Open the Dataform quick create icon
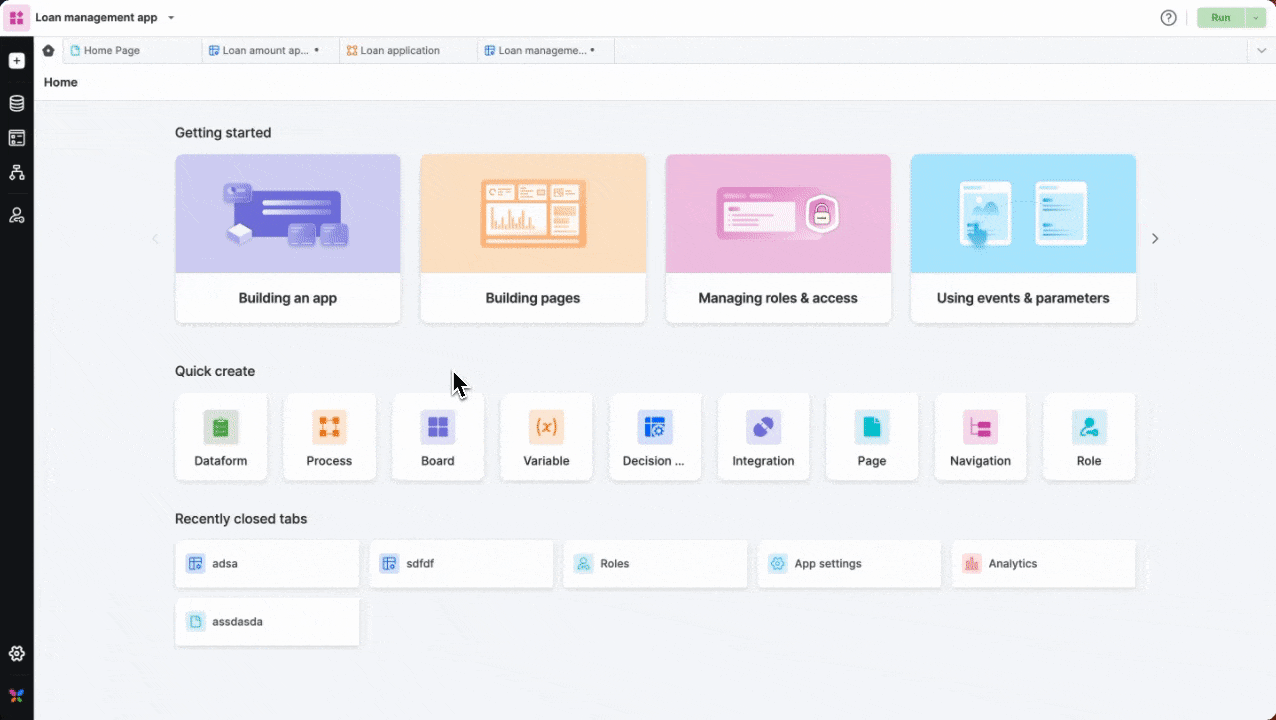The image size is (1276, 720). (x=221, y=427)
